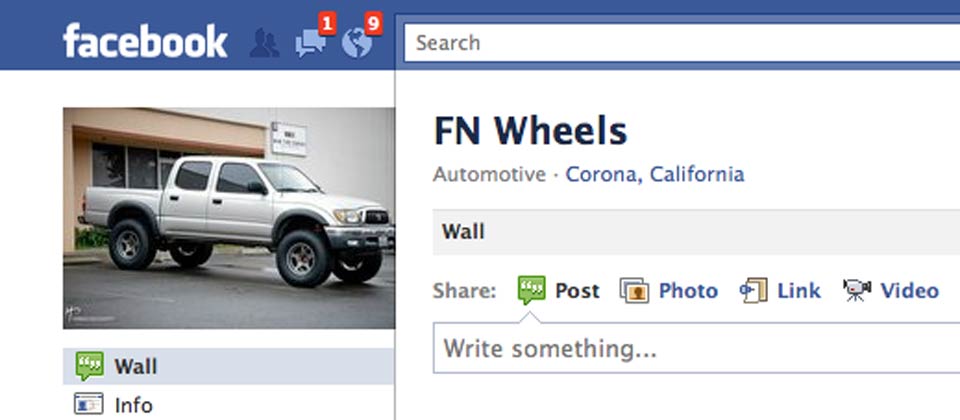Go home via the facebook logo

point(145,42)
